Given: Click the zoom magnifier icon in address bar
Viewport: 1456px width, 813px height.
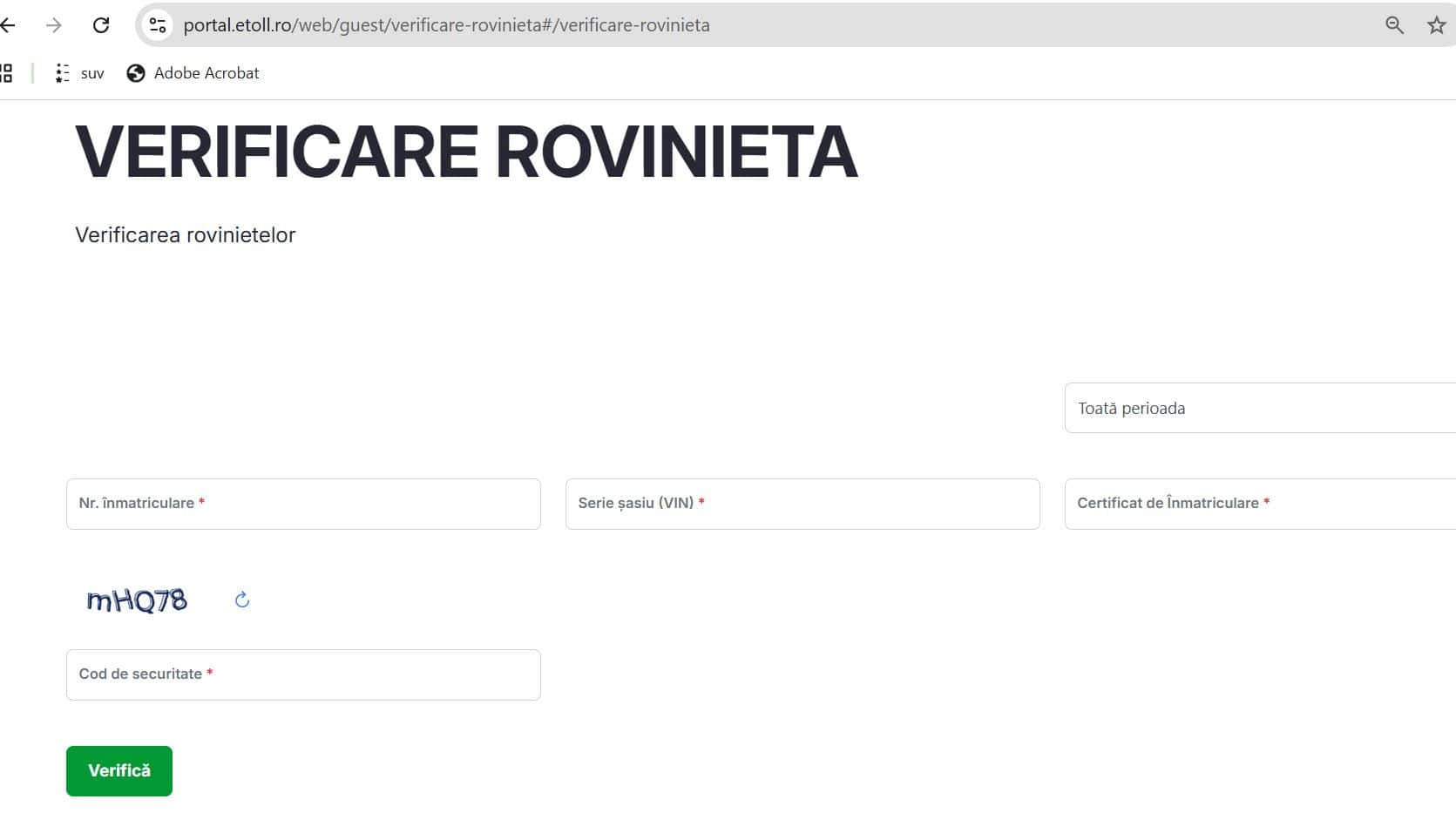Looking at the screenshot, I should (1394, 25).
